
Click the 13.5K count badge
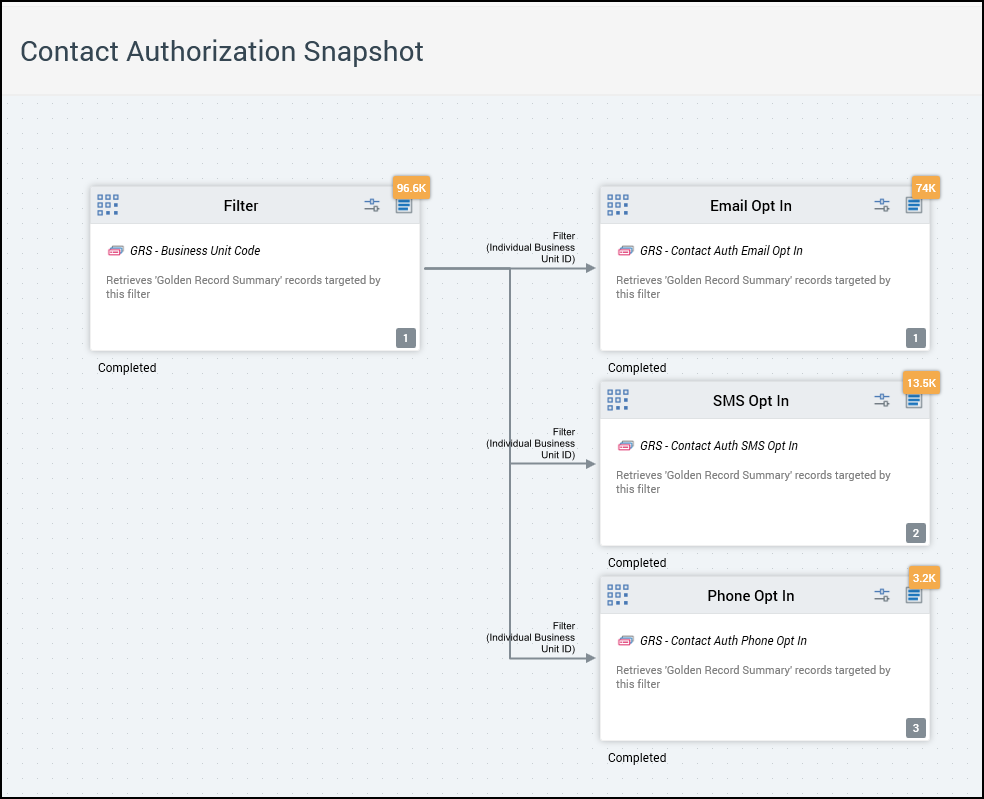pyautogui.click(x=921, y=383)
